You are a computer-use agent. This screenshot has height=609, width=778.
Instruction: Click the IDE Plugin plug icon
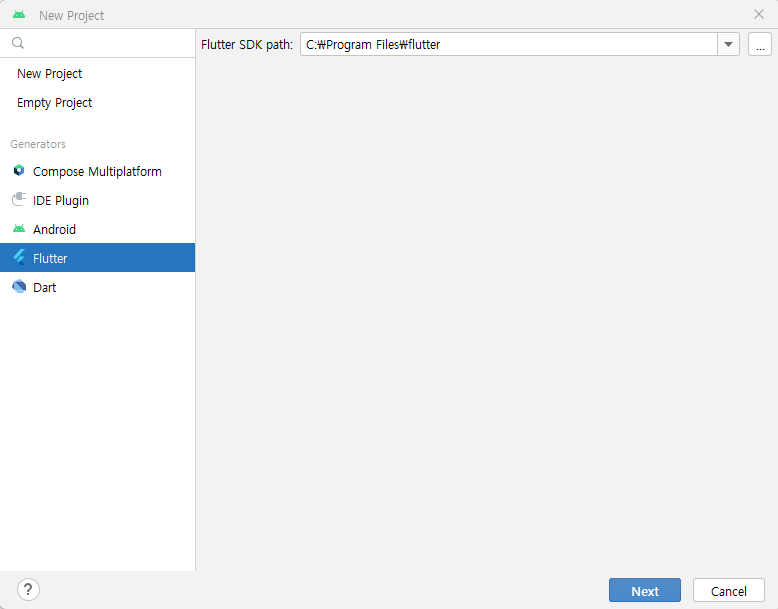point(19,200)
